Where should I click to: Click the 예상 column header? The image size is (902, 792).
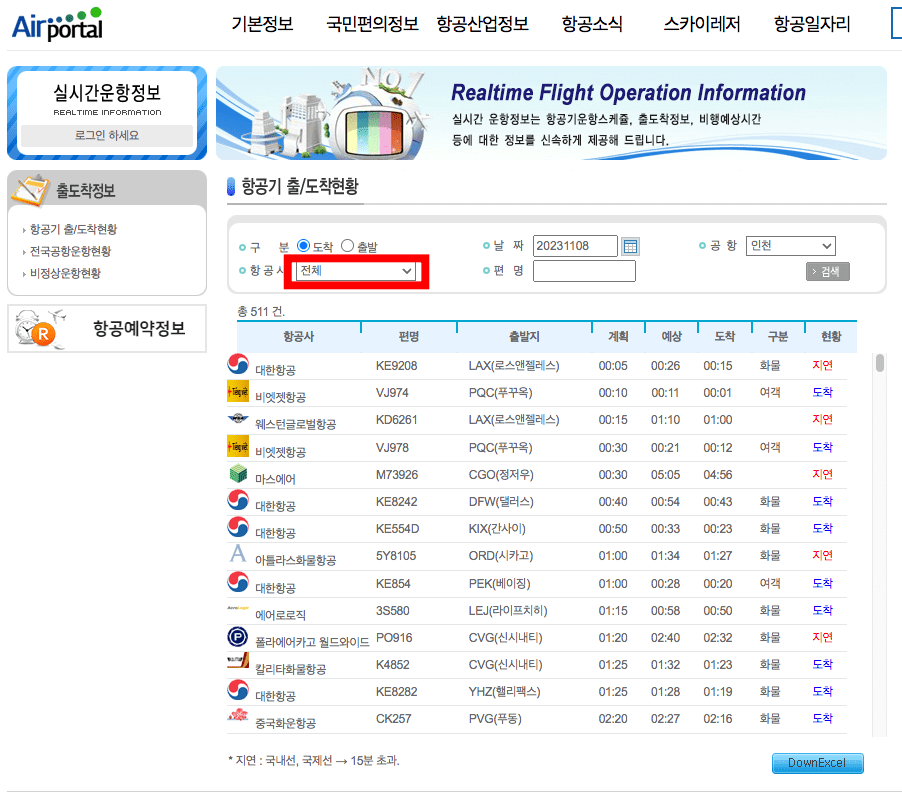[x=671, y=336]
